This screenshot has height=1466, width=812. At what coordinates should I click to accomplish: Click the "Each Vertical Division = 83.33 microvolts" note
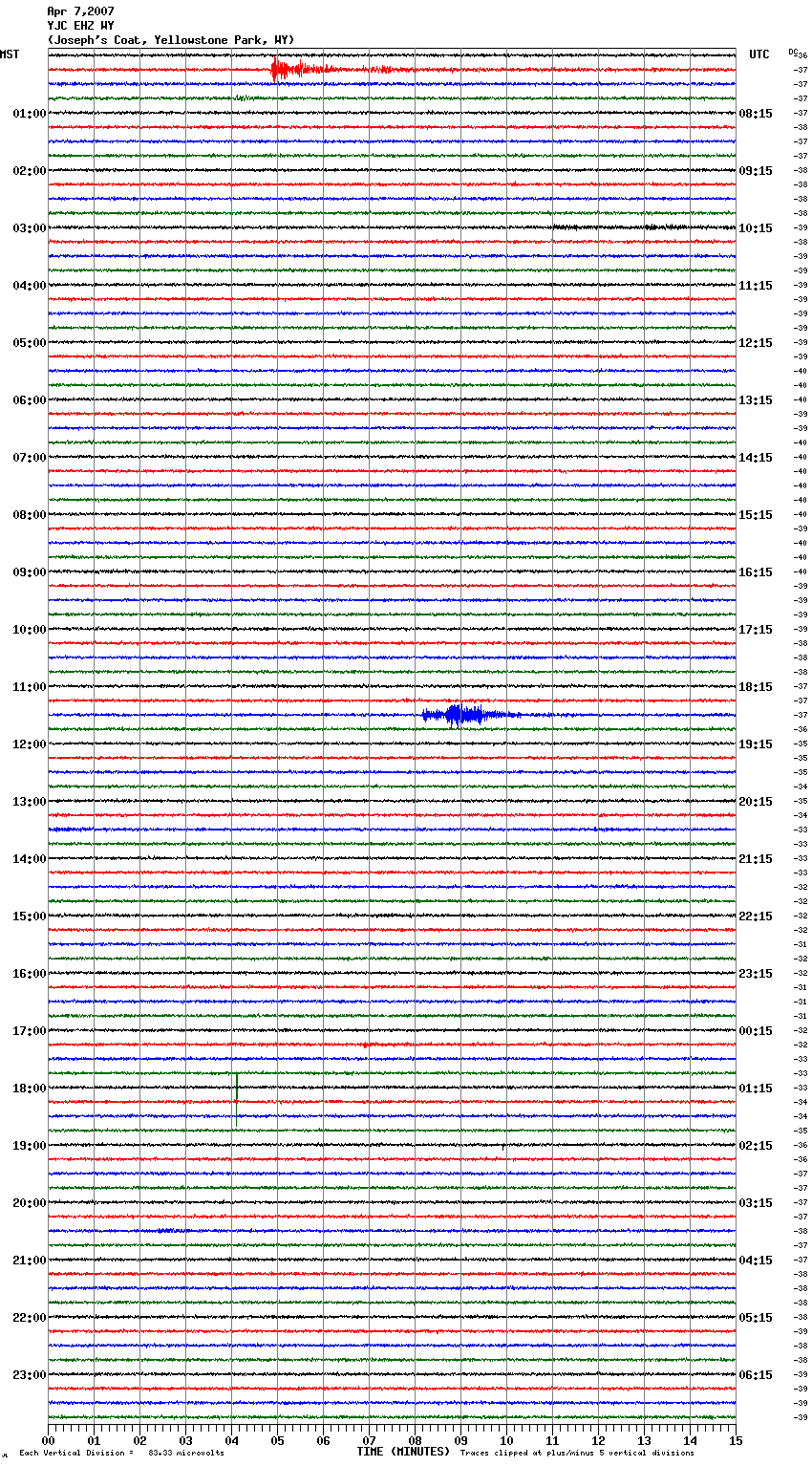pyautogui.click(x=122, y=1454)
